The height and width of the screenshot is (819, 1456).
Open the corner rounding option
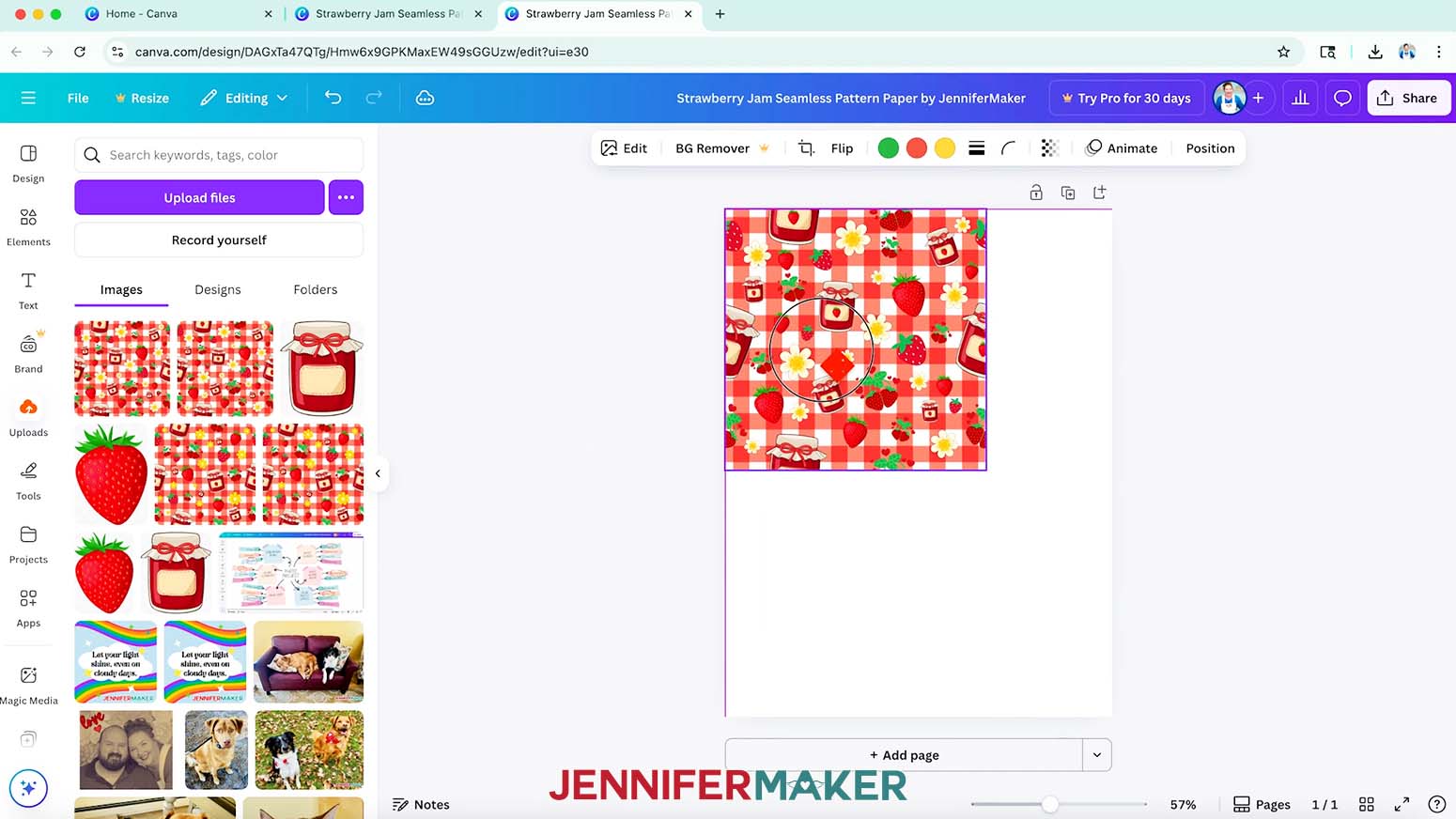(x=1008, y=148)
